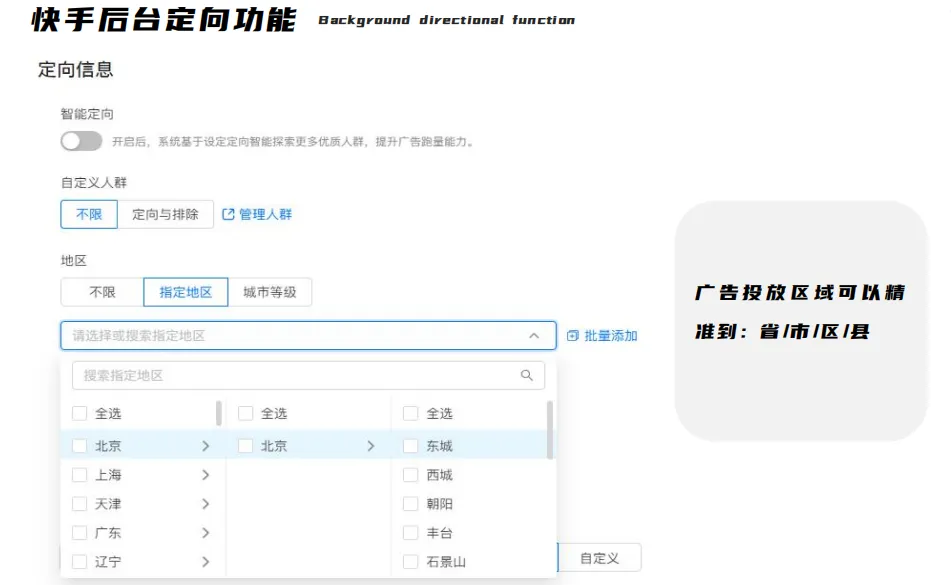Click the 定向与排除 button
This screenshot has width=951, height=585.
click(x=166, y=213)
